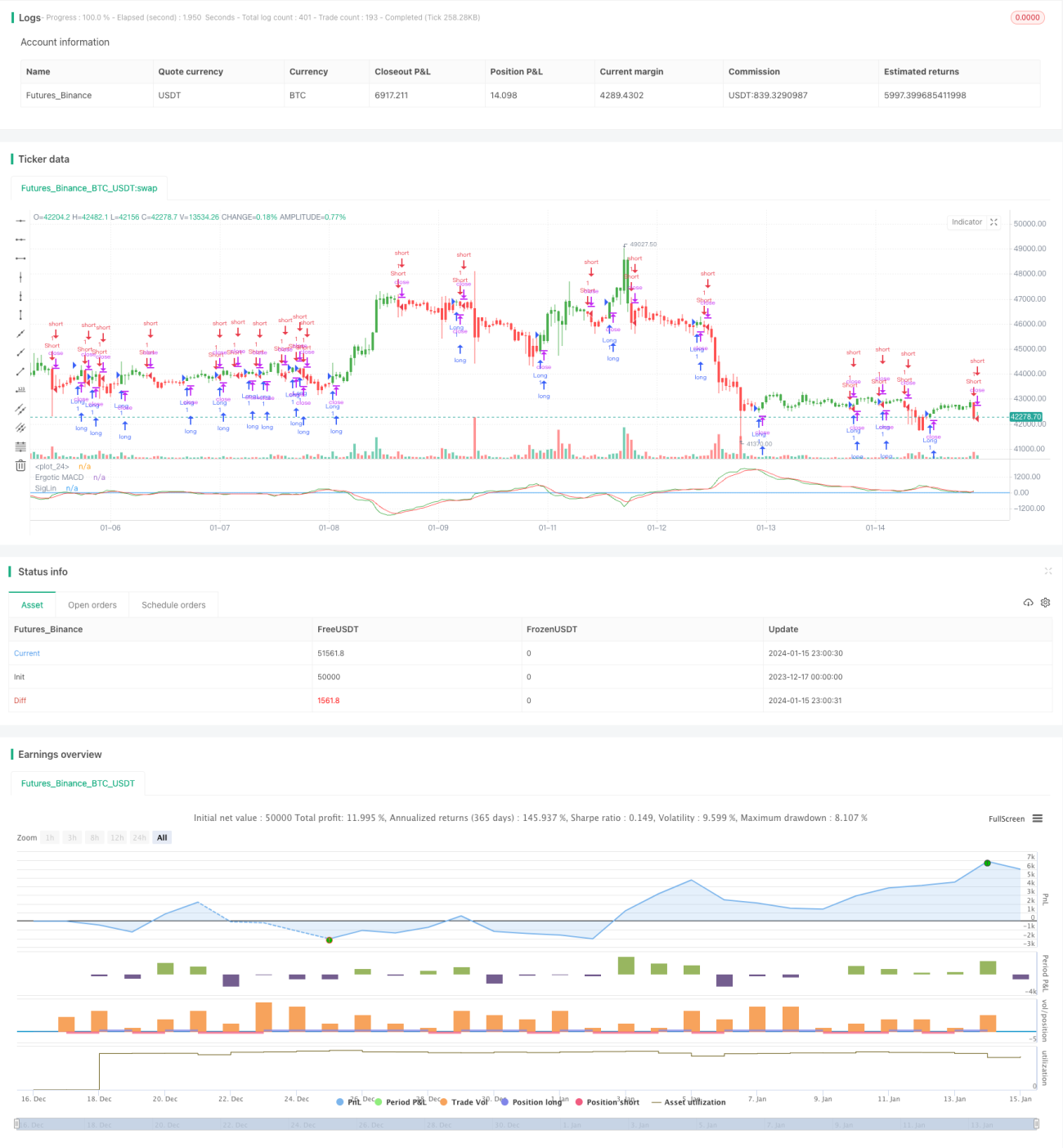Expand the Indicator panel on the chart
The height and width of the screenshot is (1148, 1063).
(994, 222)
